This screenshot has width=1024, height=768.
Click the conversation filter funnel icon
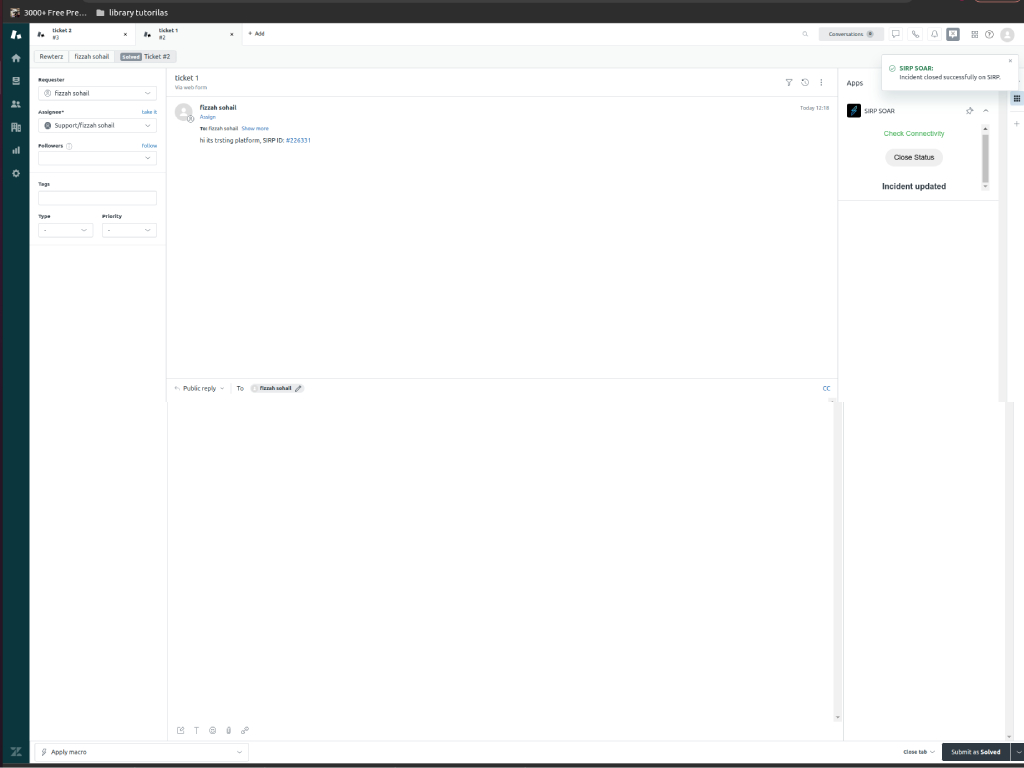tap(788, 82)
